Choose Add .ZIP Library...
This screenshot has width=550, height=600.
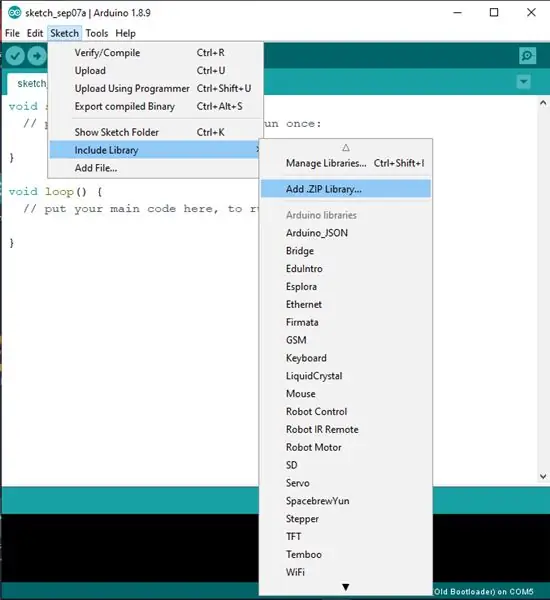tap(346, 189)
